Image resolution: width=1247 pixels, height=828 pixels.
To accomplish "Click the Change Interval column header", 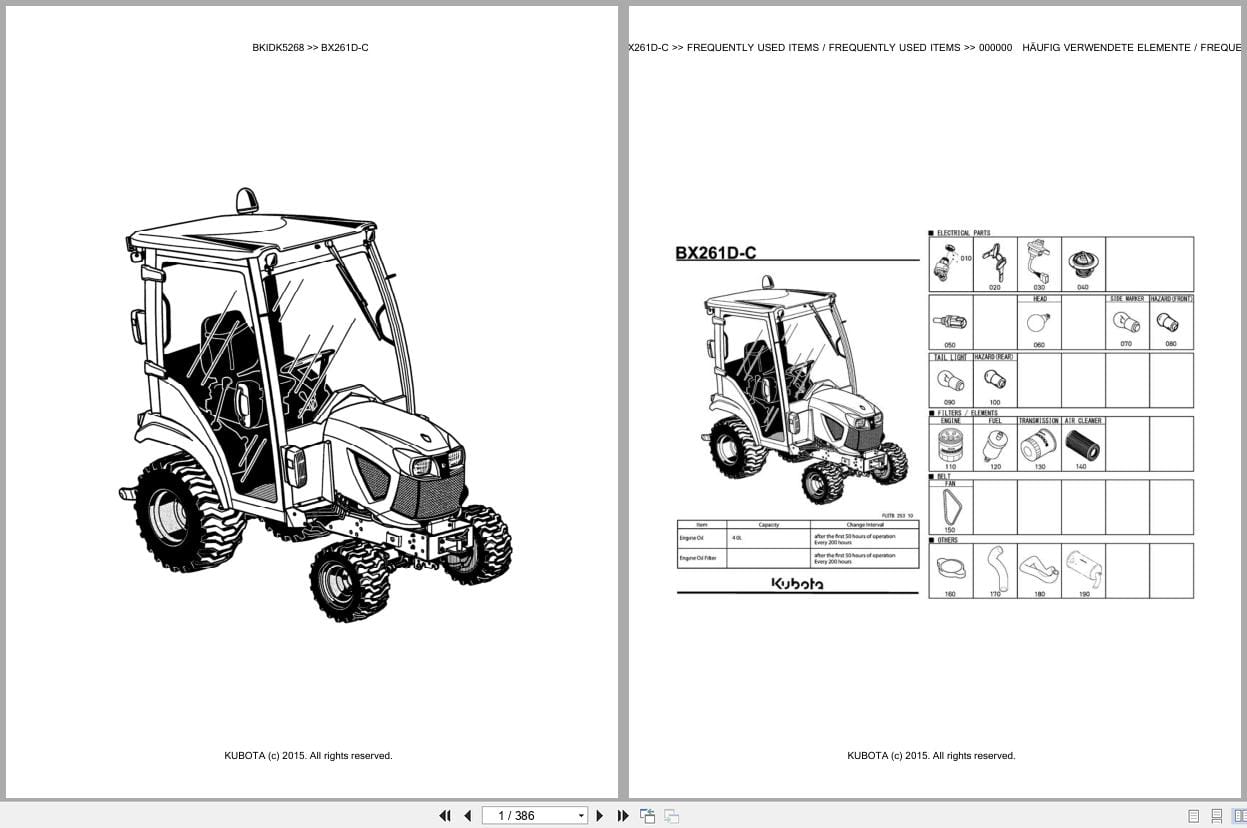I will pos(864,525).
